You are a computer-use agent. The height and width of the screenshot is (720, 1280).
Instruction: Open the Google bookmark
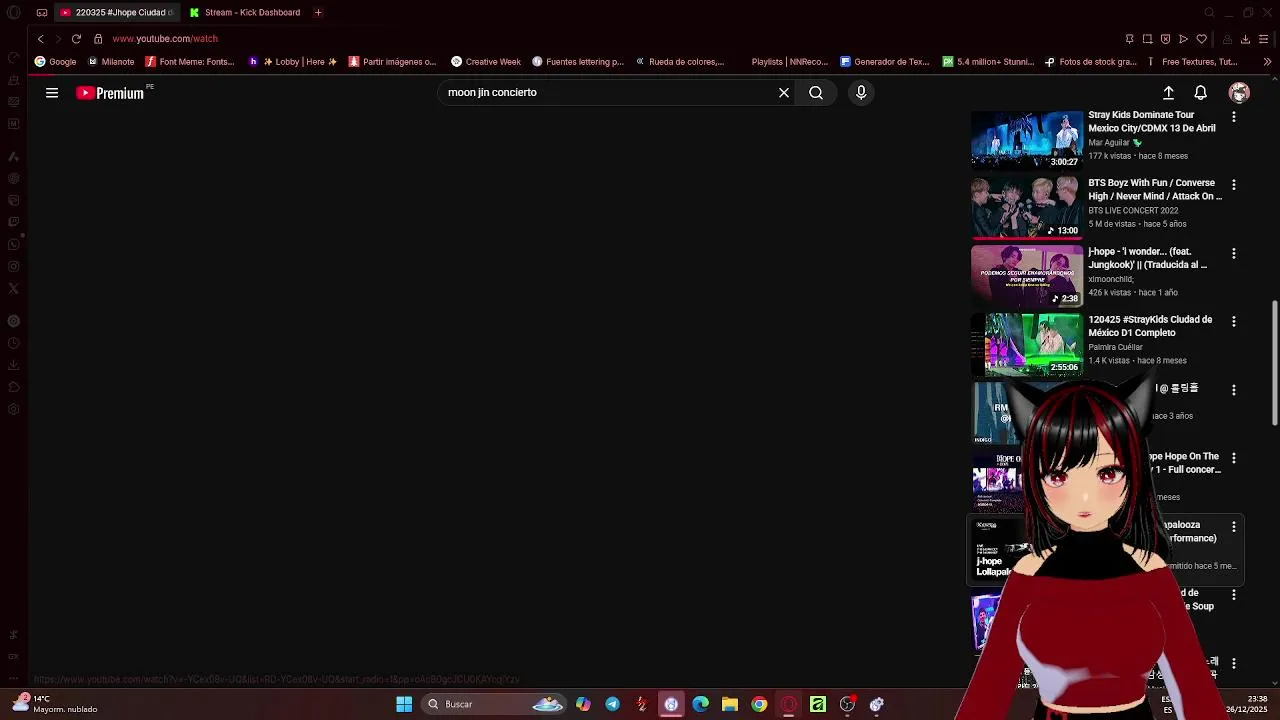(x=55, y=61)
